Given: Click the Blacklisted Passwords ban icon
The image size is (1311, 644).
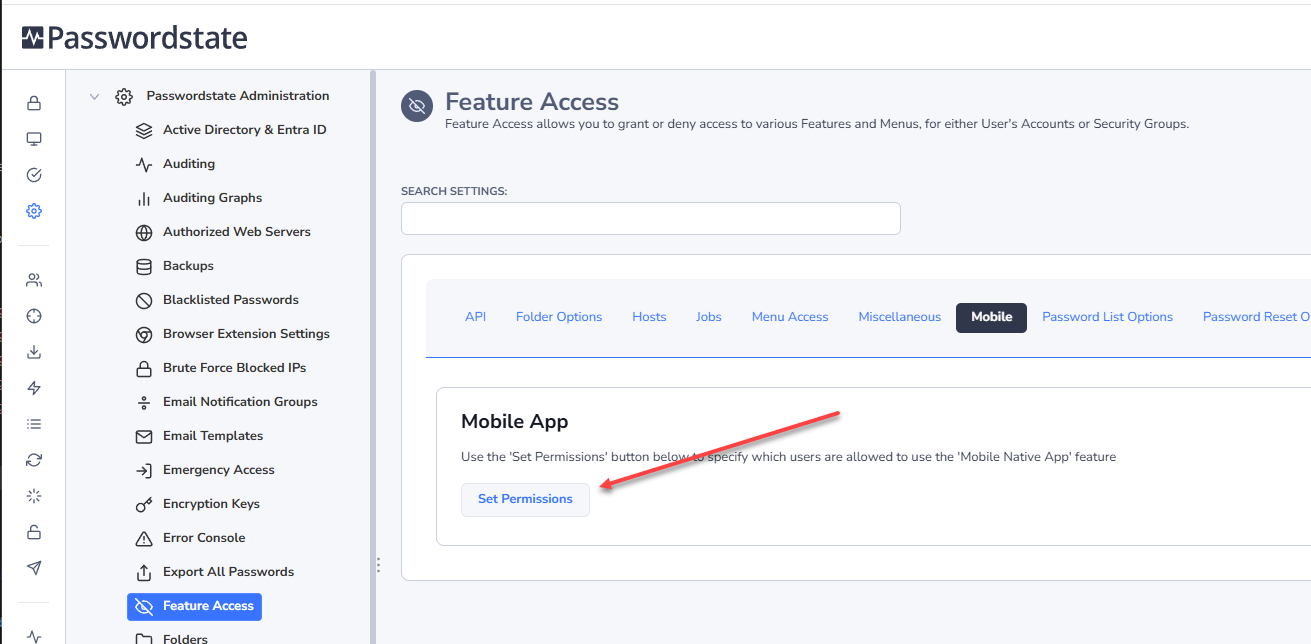Looking at the screenshot, I should click(x=144, y=300).
